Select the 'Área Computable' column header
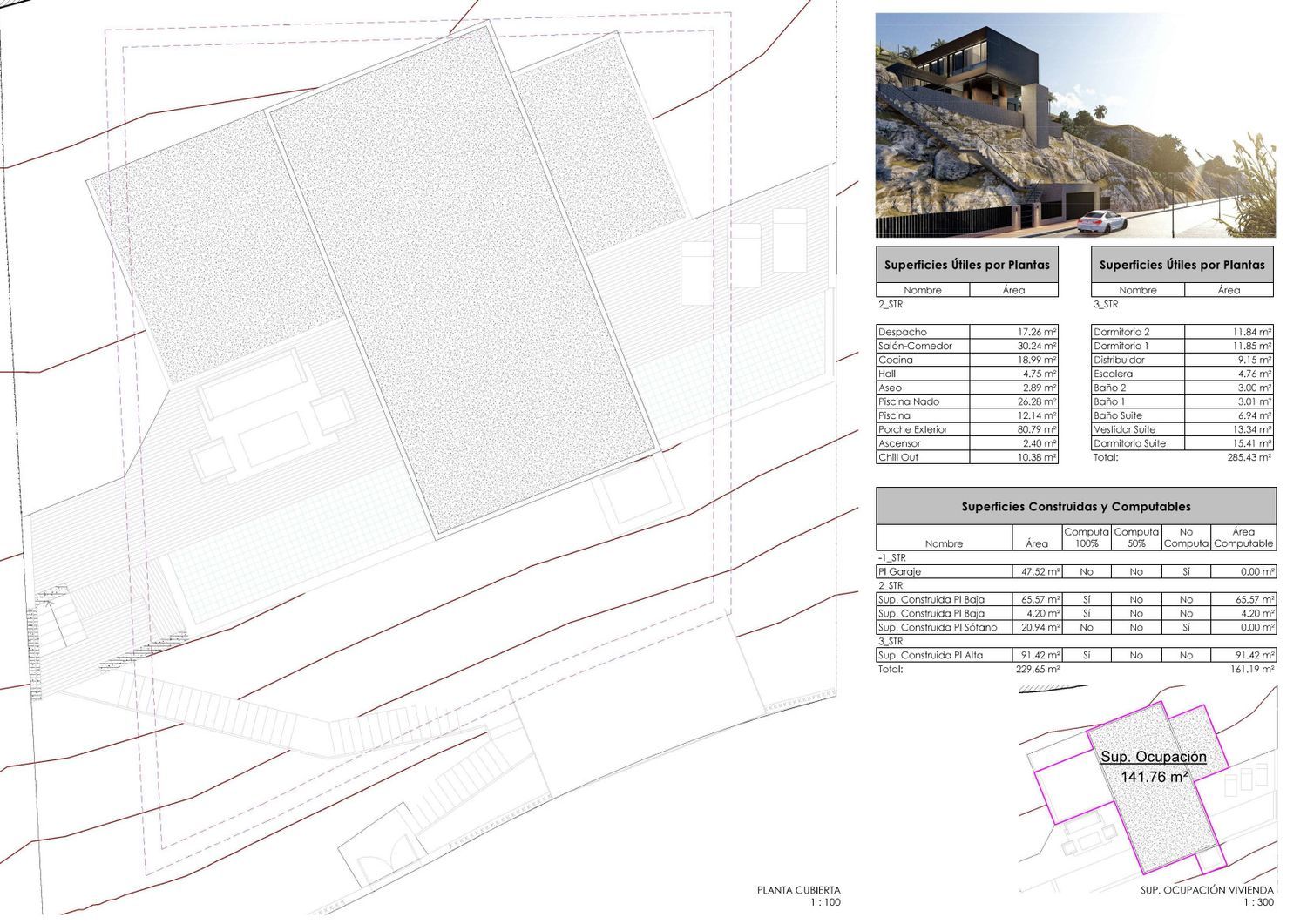This screenshot has height=924, width=1307. (1243, 537)
